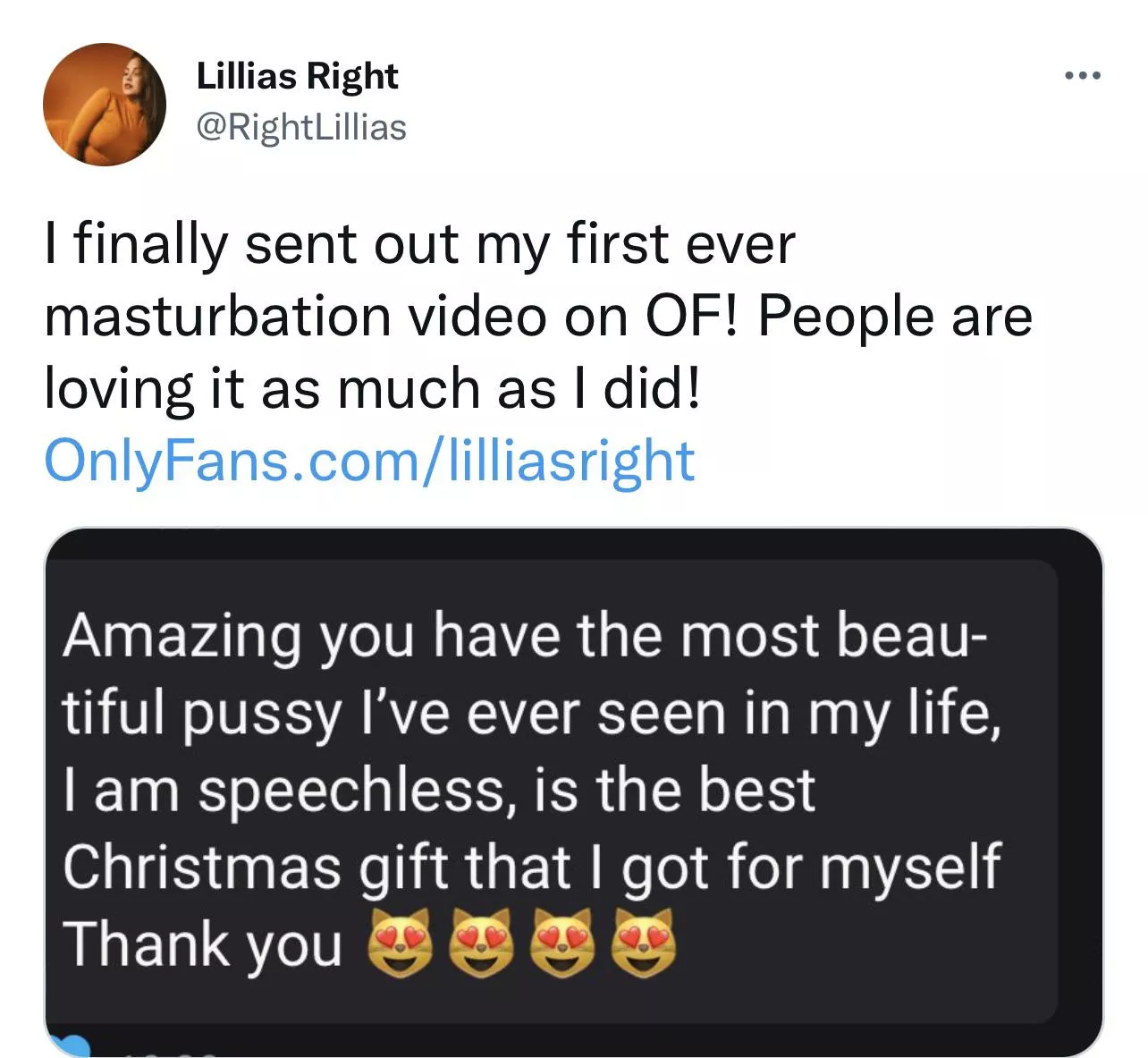Click the "I finally sent out my first ever" line
1148x1058 pixels.
(419, 244)
